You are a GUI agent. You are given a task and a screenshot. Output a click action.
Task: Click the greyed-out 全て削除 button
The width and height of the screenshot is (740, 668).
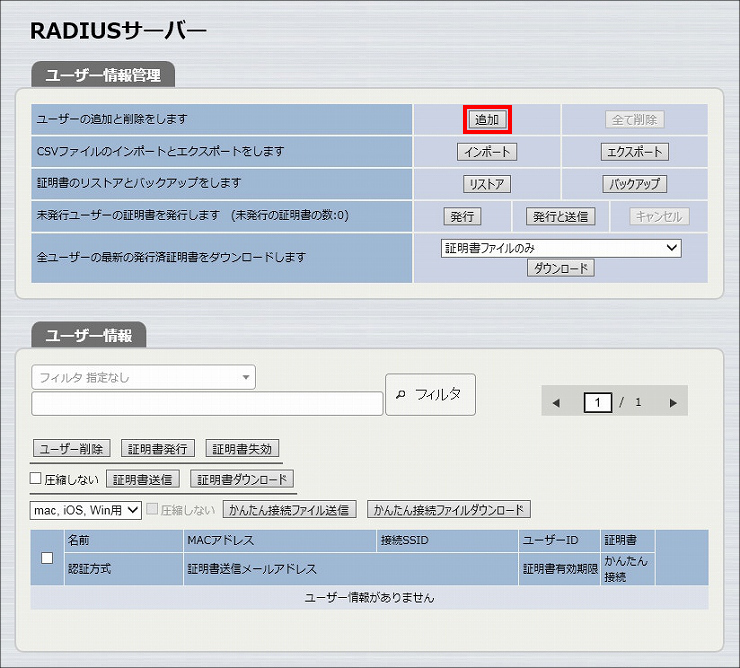click(x=634, y=119)
